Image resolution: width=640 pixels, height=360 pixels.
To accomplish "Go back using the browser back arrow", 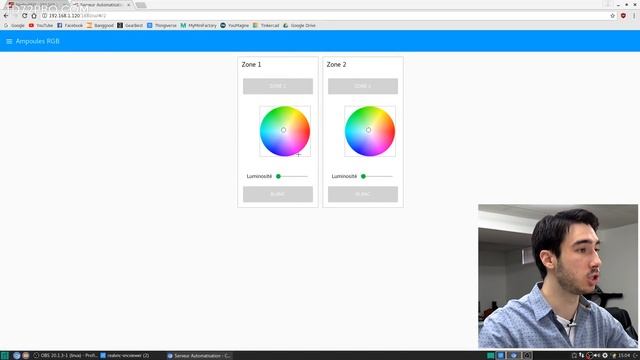I will (6, 16).
